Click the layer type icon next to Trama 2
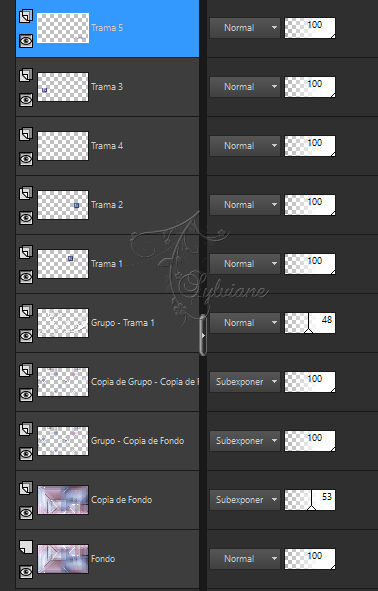The image size is (378, 591). tap(26, 193)
